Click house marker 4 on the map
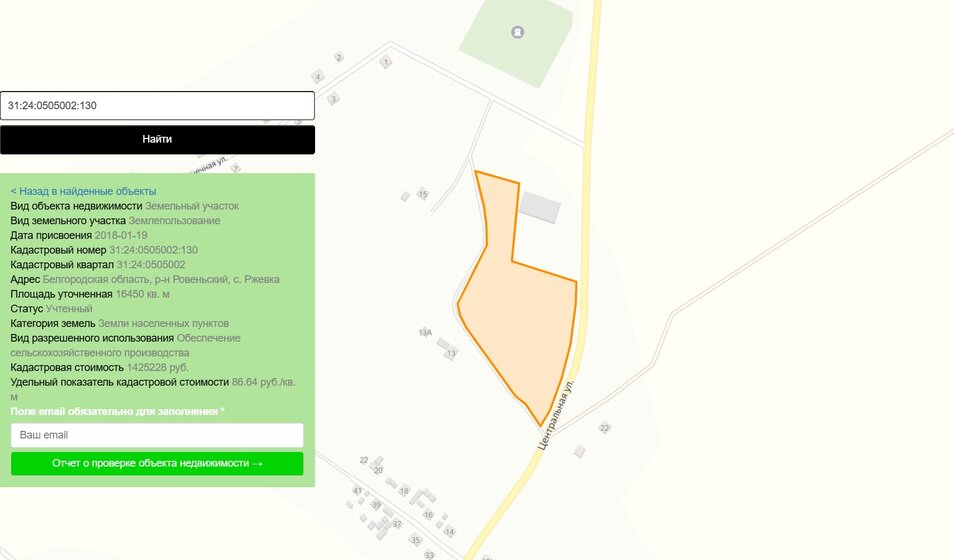 pos(317,77)
